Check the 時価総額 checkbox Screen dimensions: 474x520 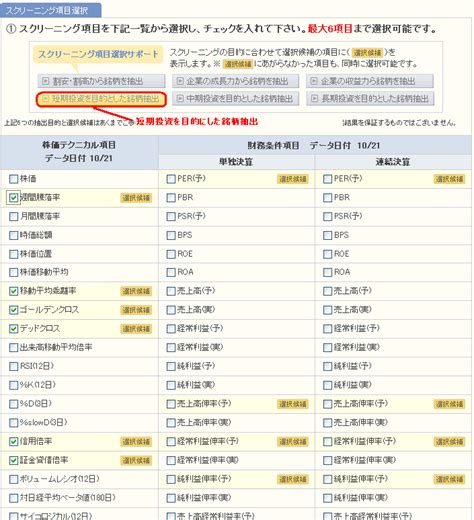(13, 235)
